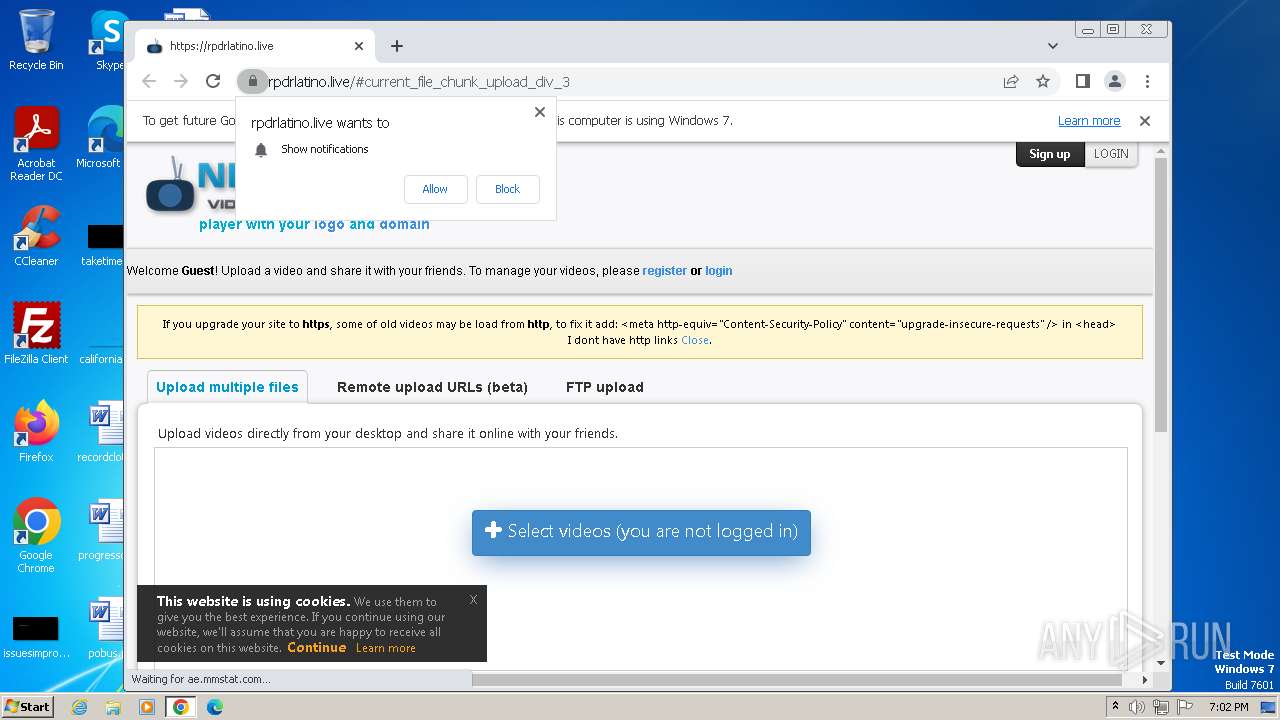Image resolution: width=1280 pixels, height=720 pixels.
Task: Open the Recycle Bin desktop icon
Action: [36, 40]
